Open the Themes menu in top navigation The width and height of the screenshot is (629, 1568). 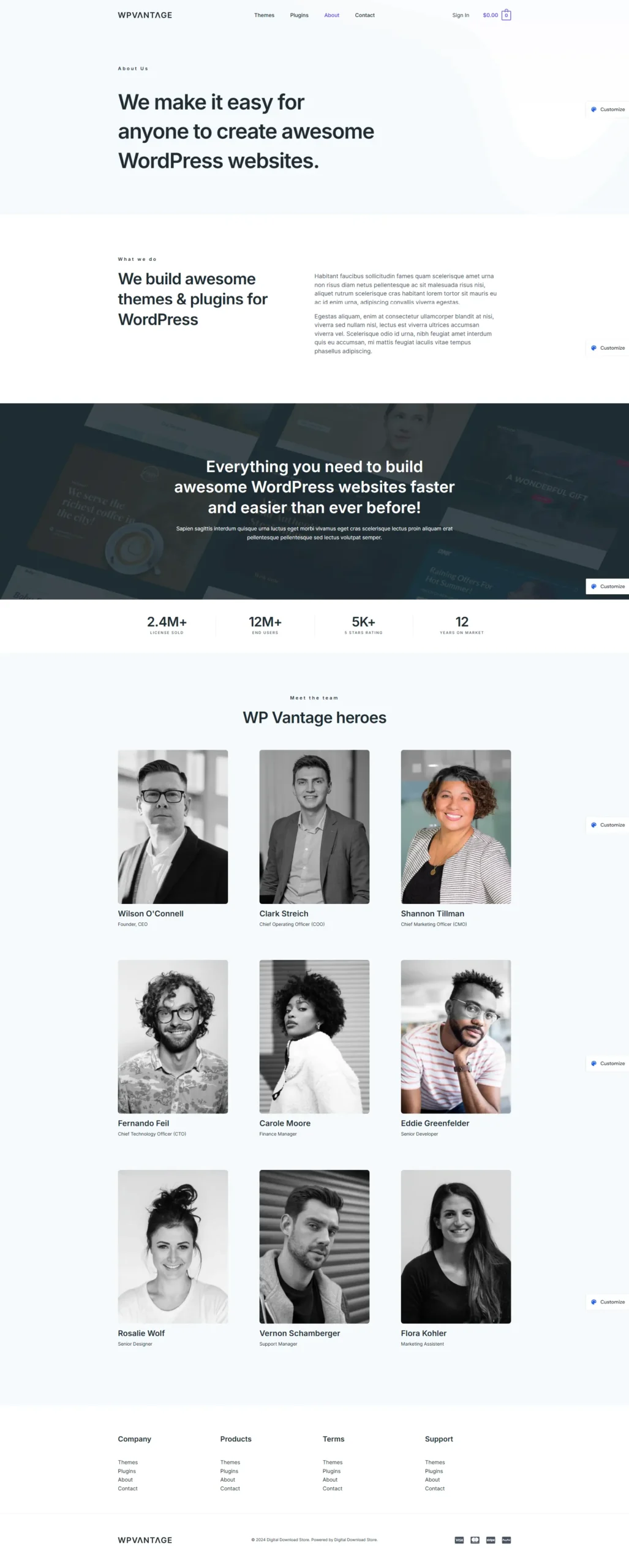point(264,15)
